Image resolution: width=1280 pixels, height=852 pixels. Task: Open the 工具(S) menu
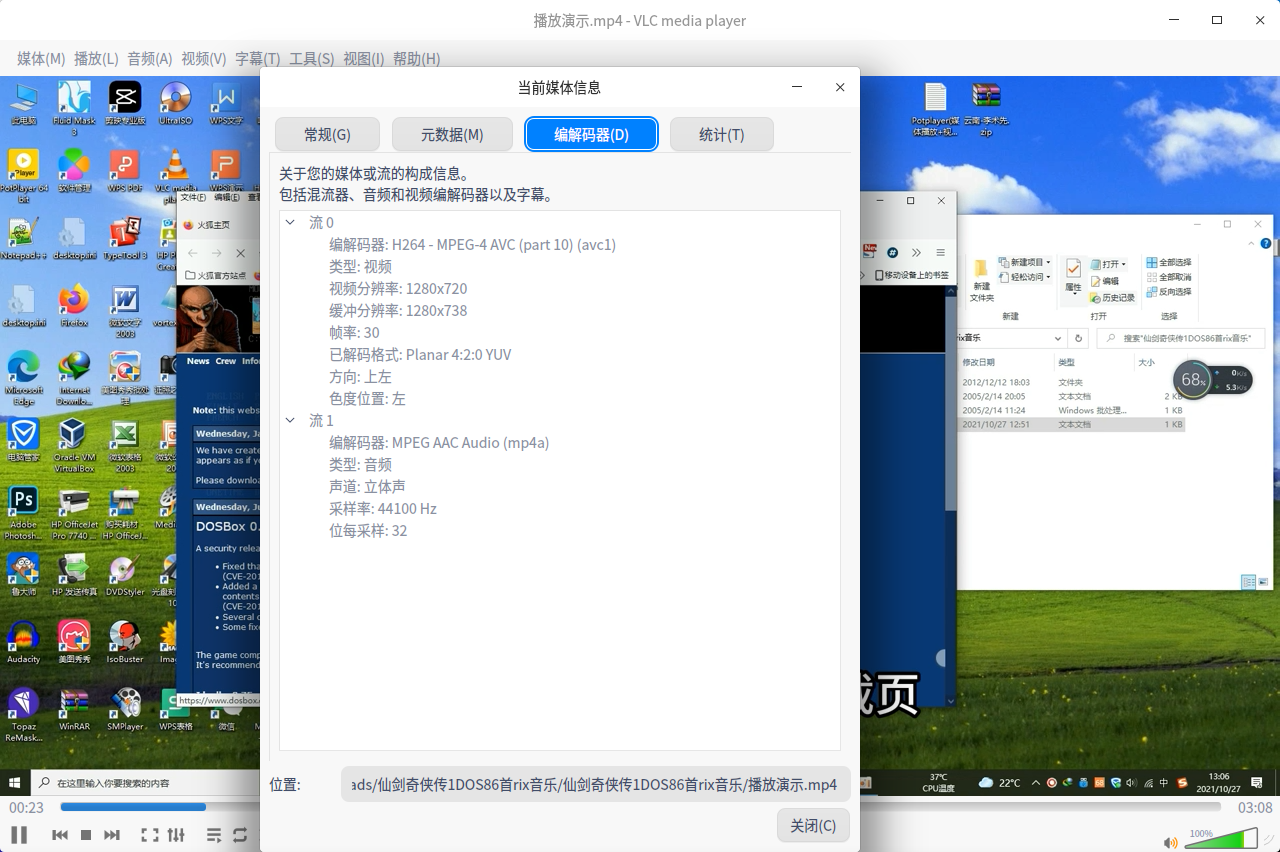click(x=312, y=59)
